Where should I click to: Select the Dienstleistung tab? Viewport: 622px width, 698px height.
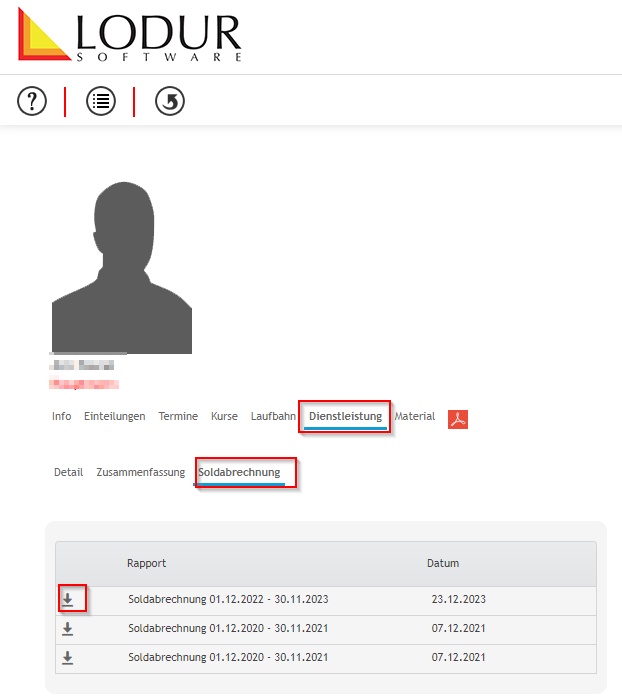[345, 416]
